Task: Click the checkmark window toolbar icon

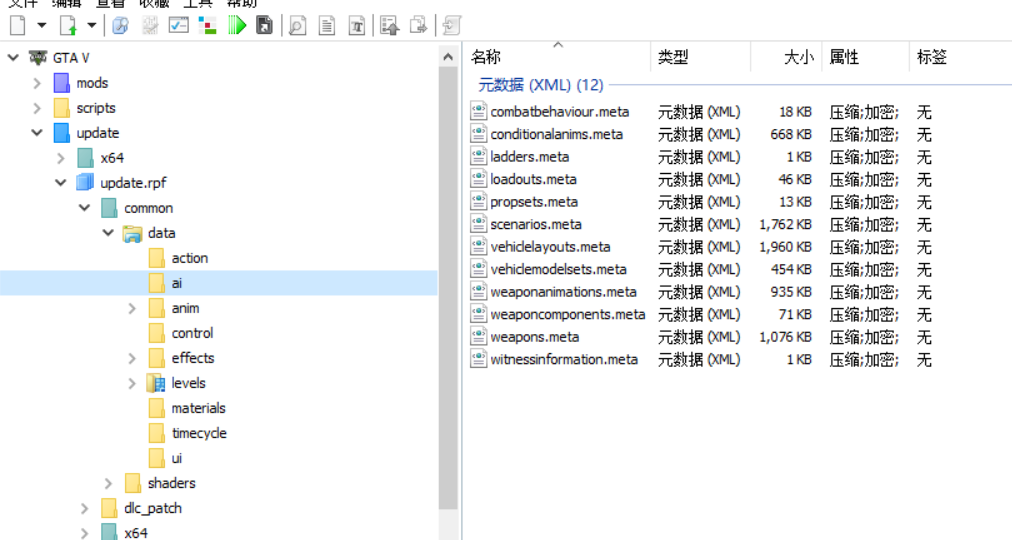Action: tap(179, 26)
